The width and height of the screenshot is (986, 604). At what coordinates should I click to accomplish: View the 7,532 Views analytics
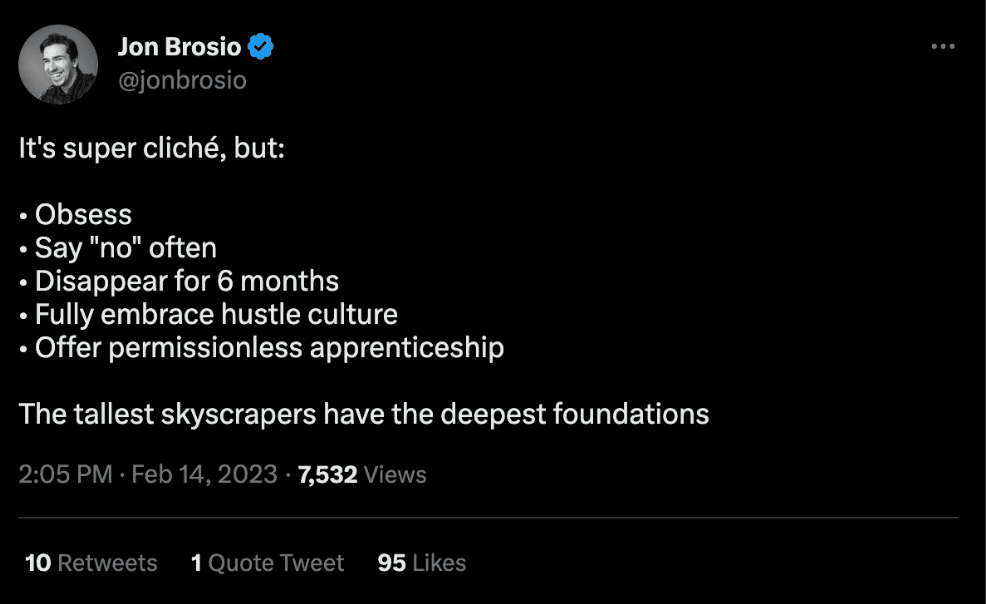tap(362, 474)
